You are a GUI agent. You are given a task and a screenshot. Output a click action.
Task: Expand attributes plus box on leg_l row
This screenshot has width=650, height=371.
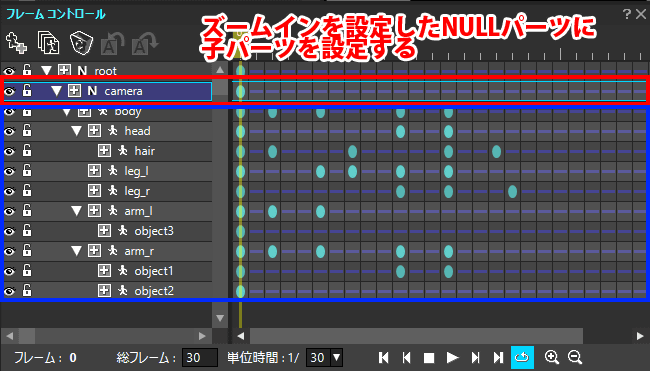coord(94,170)
